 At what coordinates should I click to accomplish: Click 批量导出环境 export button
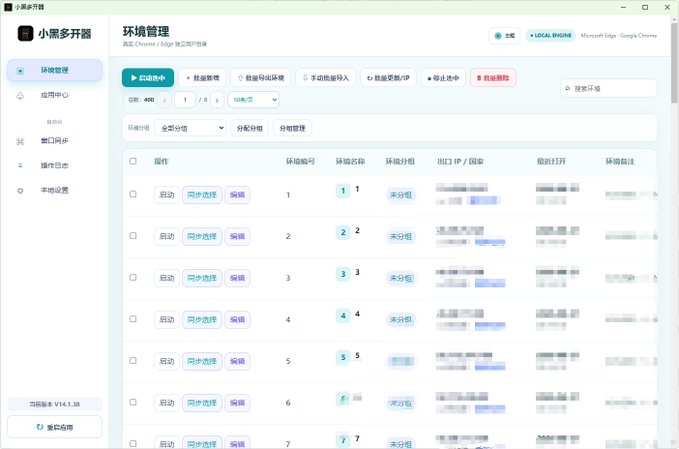[x=261, y=78]
